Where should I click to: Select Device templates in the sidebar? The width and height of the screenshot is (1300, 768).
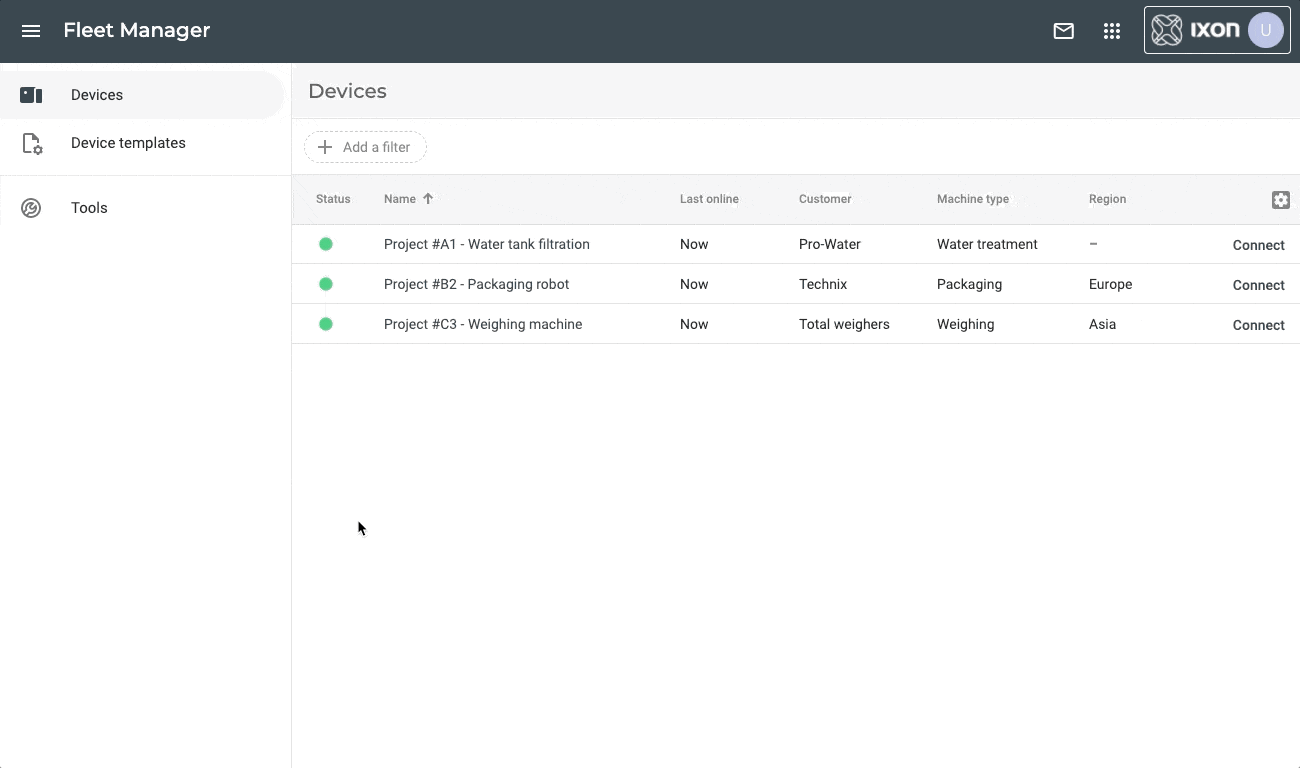coord(128,143)
